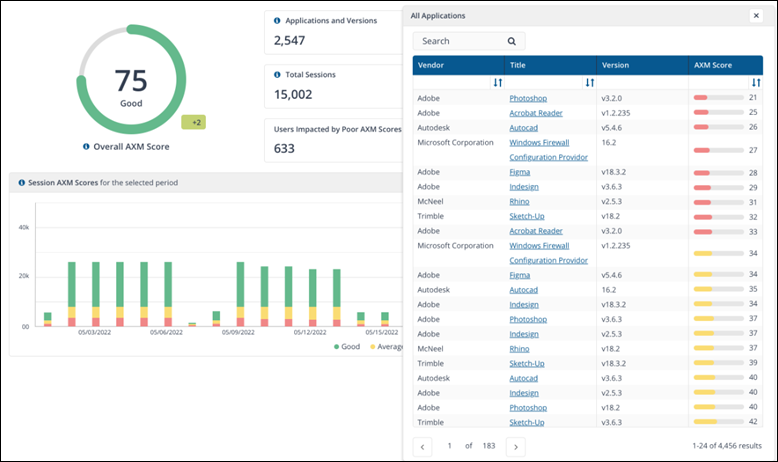This screenshot has height=462, width=778.
Task: Click the Total Sessions info icon
Action: (x=277, y=74)
